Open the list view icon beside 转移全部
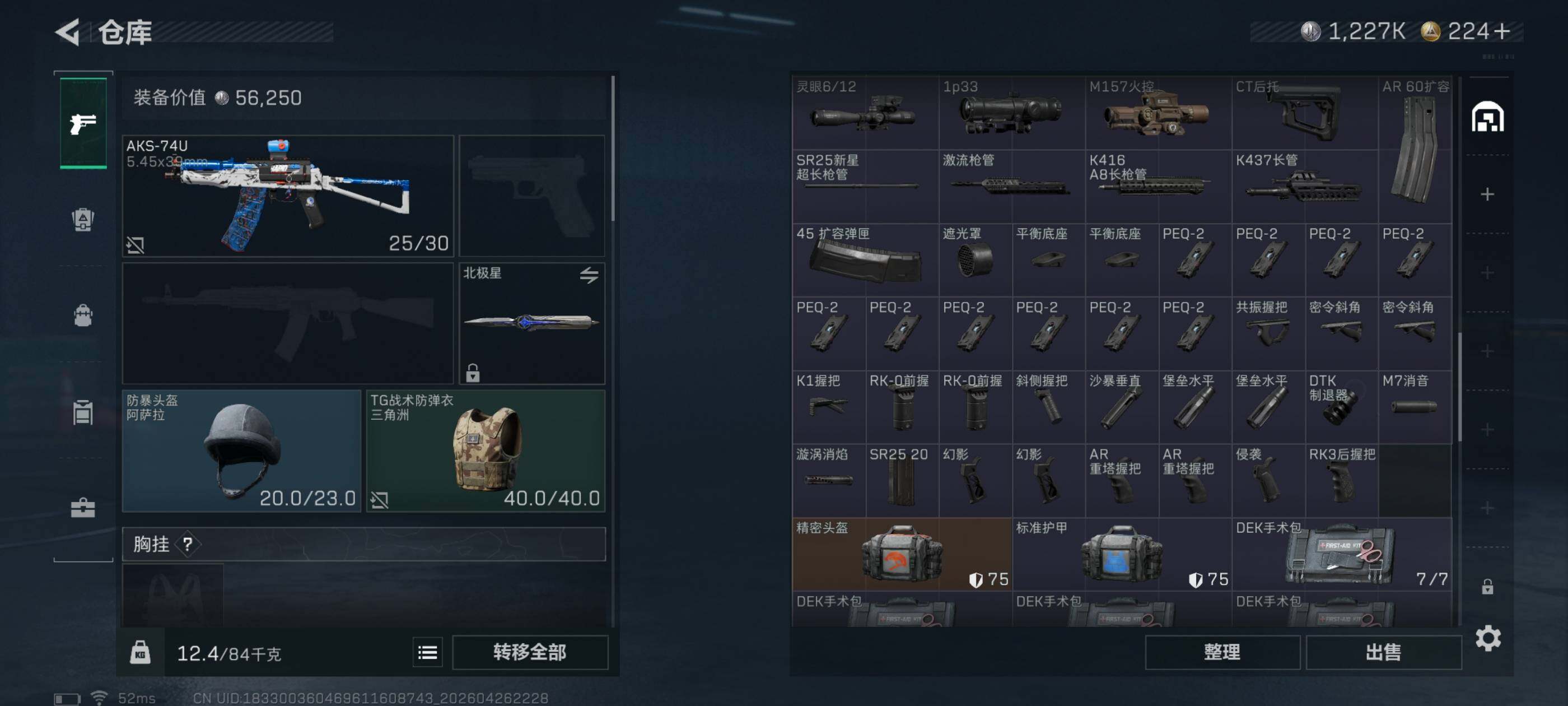The image size is (1568, 706). [427, 653]
